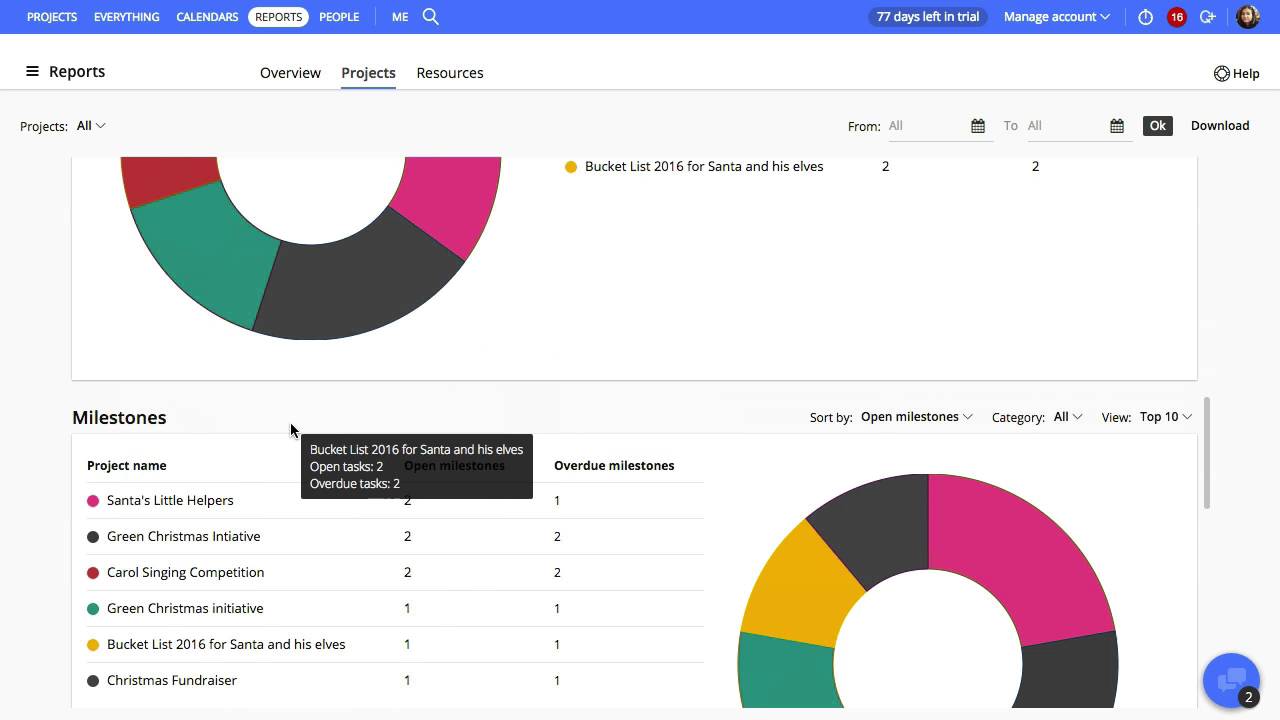The width and height of the screenshot is (1280, 720).
Task: Click the Help lifebuoy icon
Action: (1221, 73)
